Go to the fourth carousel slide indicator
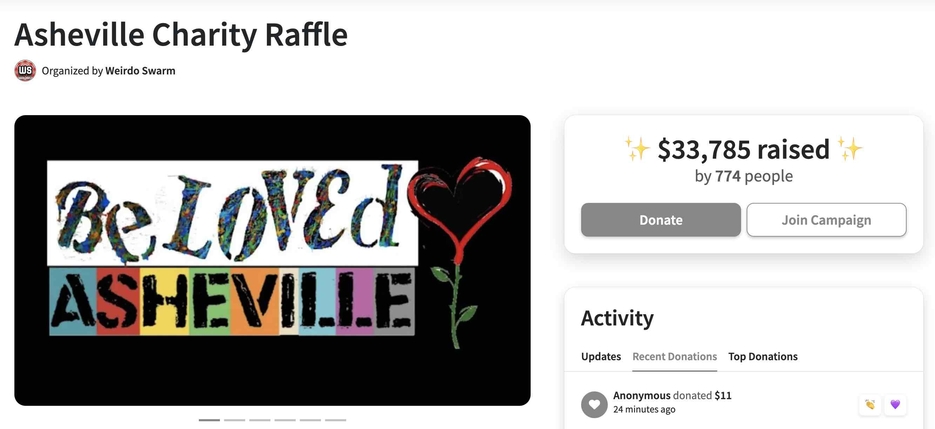Image resolution: width=935 pixels, height=429 pixels. coord(285,420)
